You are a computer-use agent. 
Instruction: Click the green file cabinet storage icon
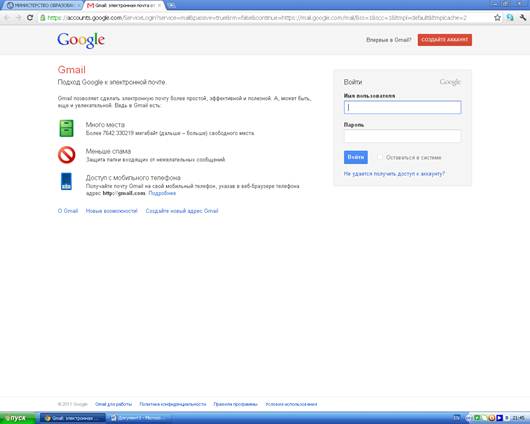point(66,128)
